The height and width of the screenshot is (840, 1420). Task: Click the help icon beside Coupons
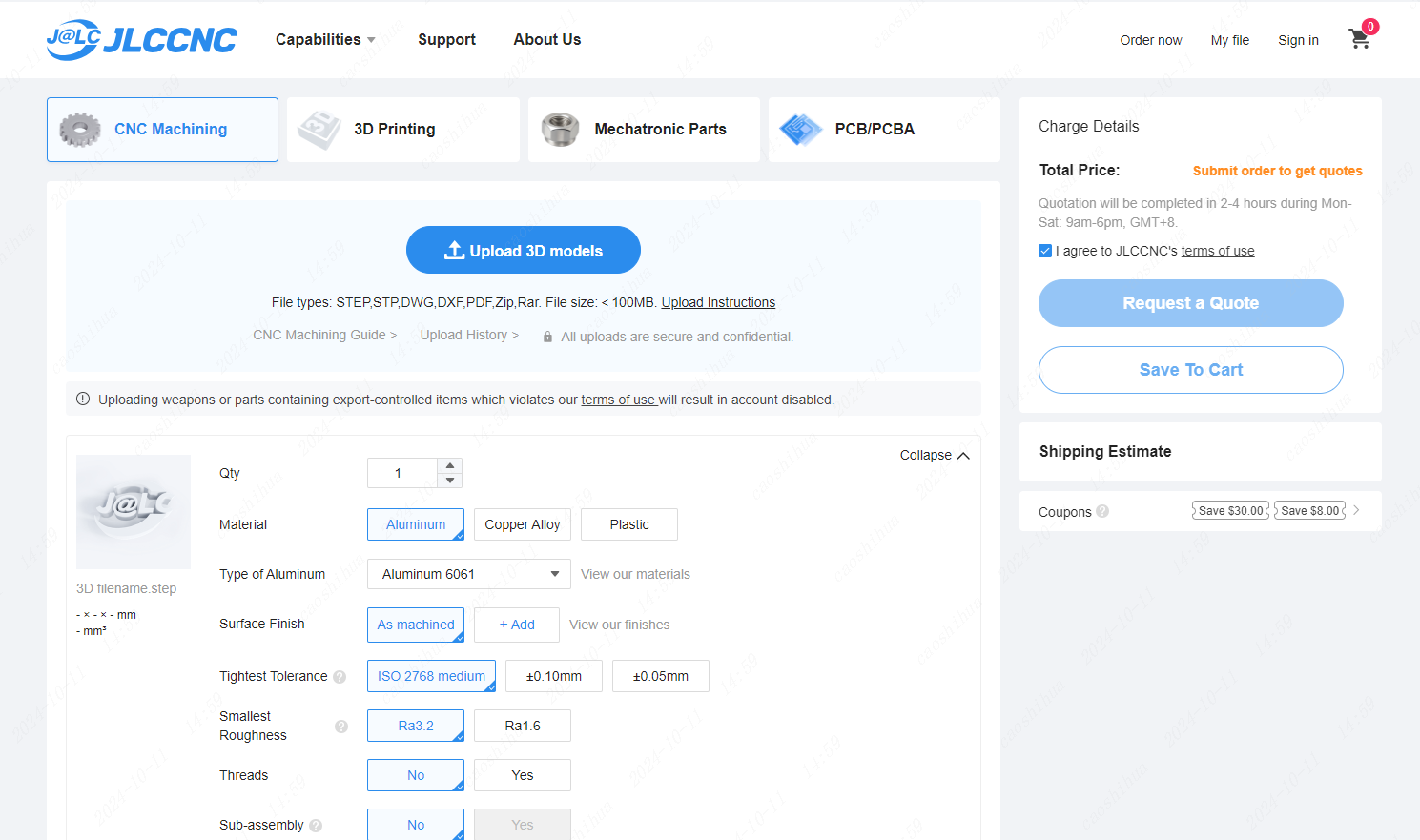point(1102,511)
